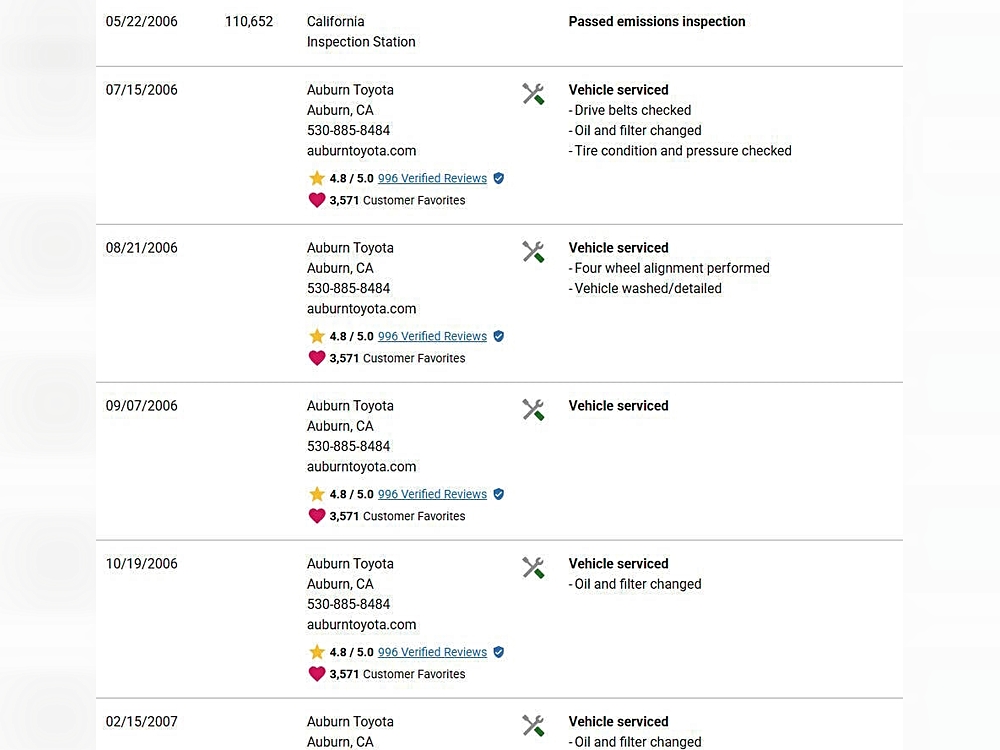The height and width of the screenshot is (750, 1000).
Task: Click the service wrench icon for 07/15/2006
Action: (533, 94)
